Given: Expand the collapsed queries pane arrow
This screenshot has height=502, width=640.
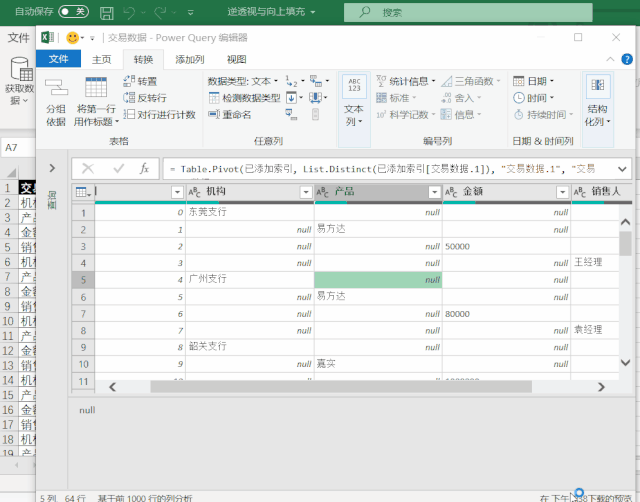Looking at the screenshot, I should pyautogui.click(x=52, y=168).
